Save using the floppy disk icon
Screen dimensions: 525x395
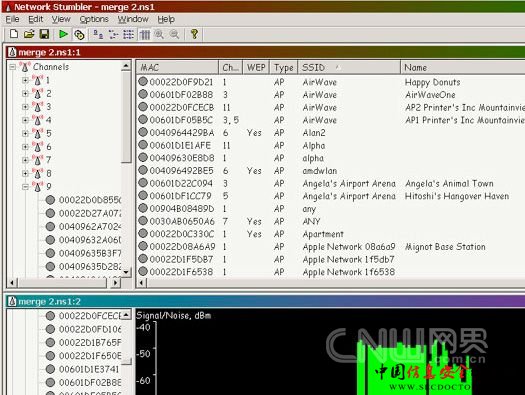coord(44,34)
